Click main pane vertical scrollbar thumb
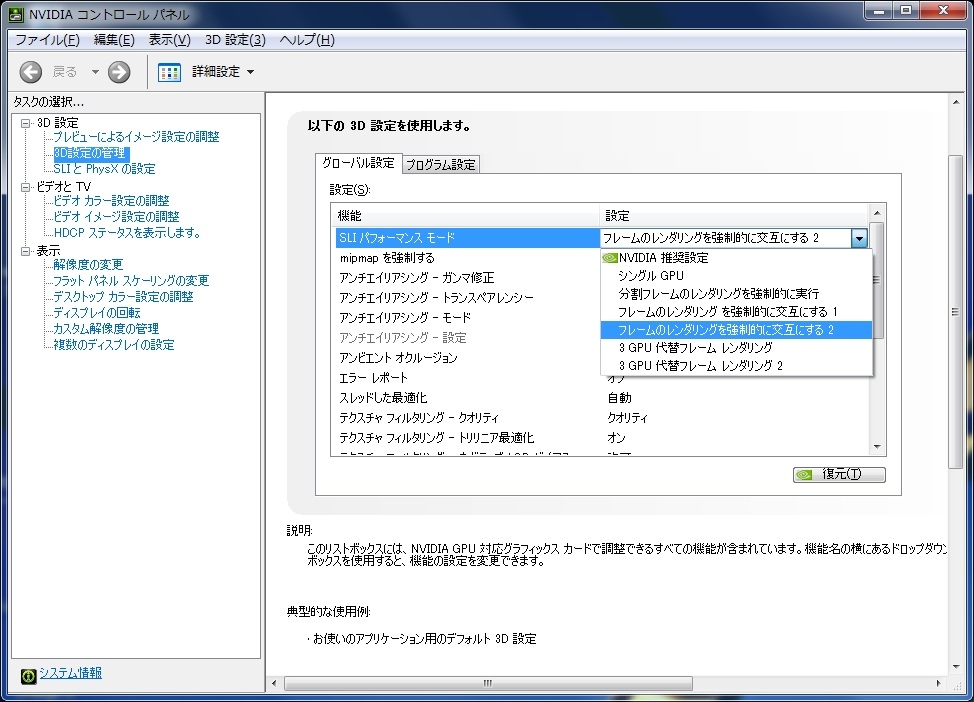Image resolution: width=974 pixels, height=702 pixels. point(955,312)
